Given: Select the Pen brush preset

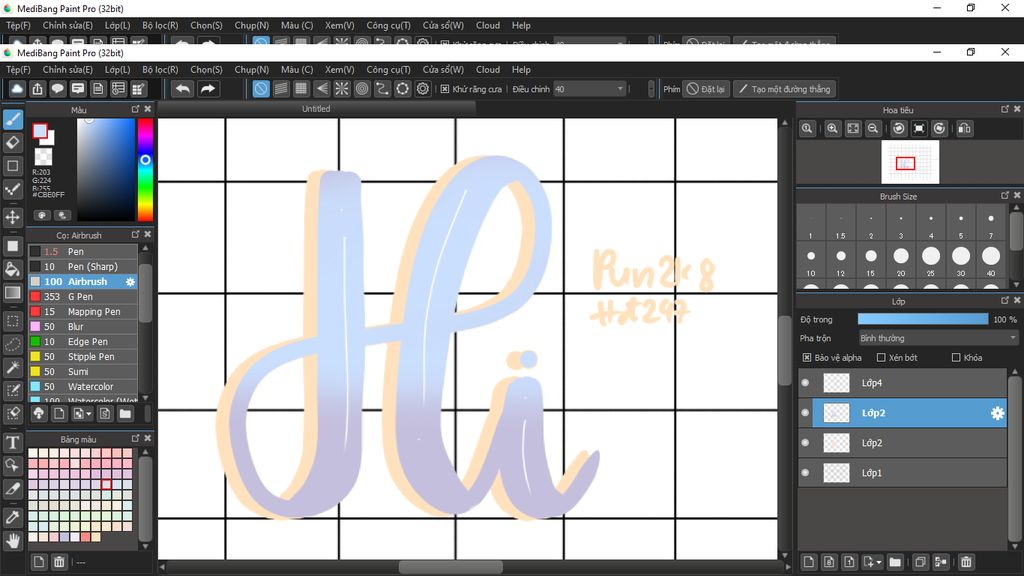Looking at the screenshot, I should [x=82, y=251].
